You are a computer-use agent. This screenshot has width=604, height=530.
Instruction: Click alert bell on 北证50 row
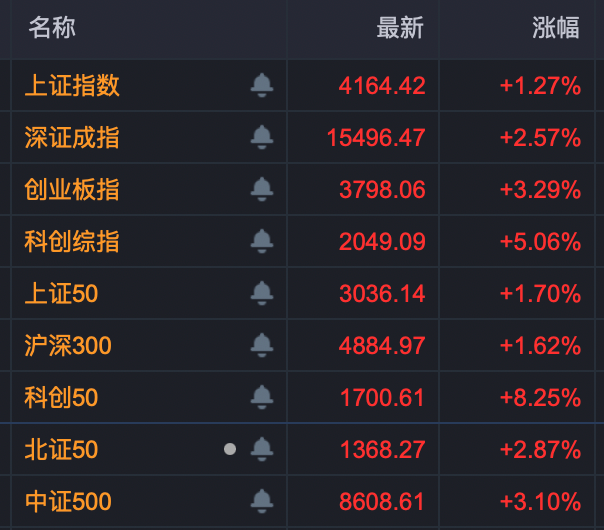[x=262, y=449]
